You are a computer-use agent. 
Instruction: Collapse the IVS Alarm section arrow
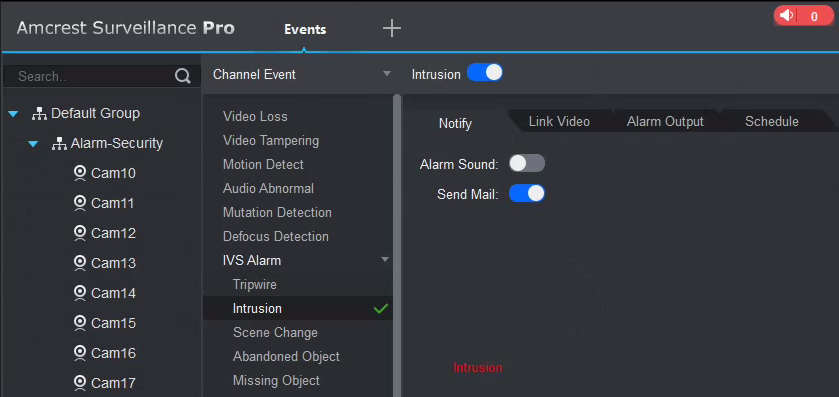pos(385,259)
